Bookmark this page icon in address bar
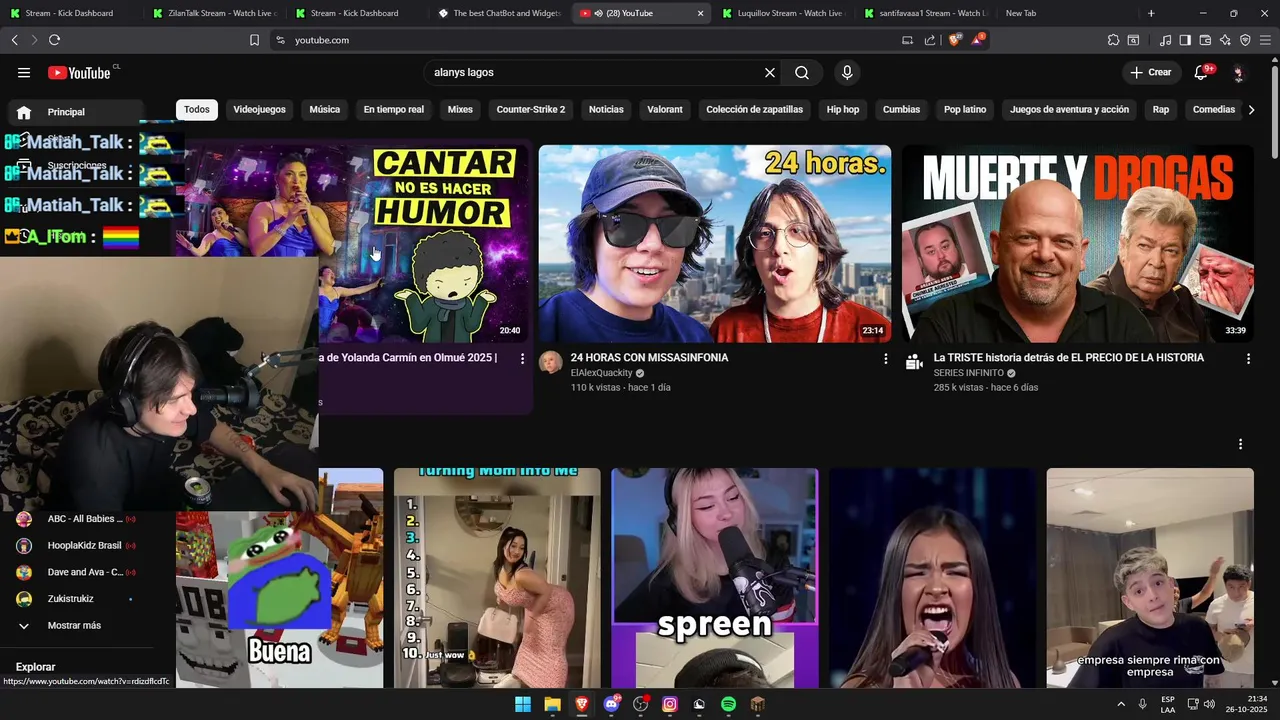The height and width of the screenshot is (720, 1280). point(254,40)
